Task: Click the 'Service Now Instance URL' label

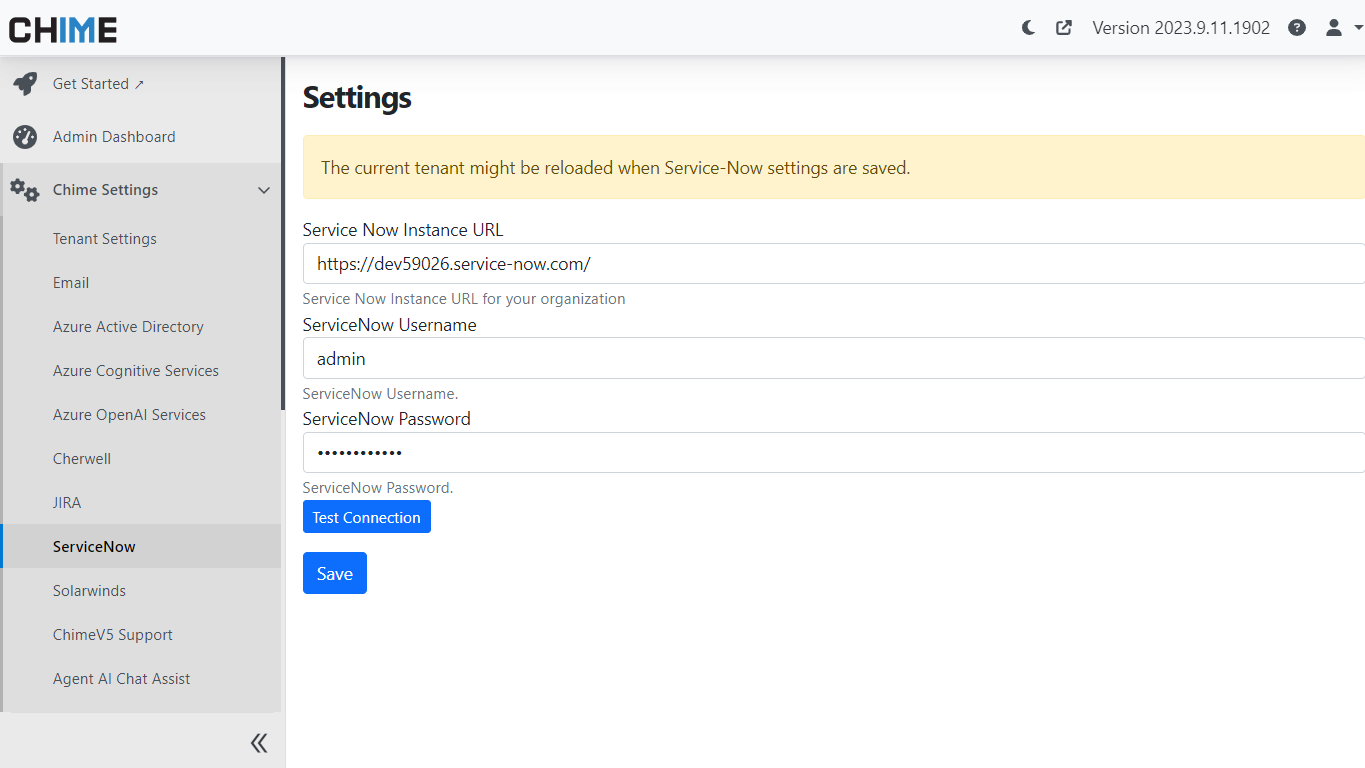Action: click(x=403, y=230)
